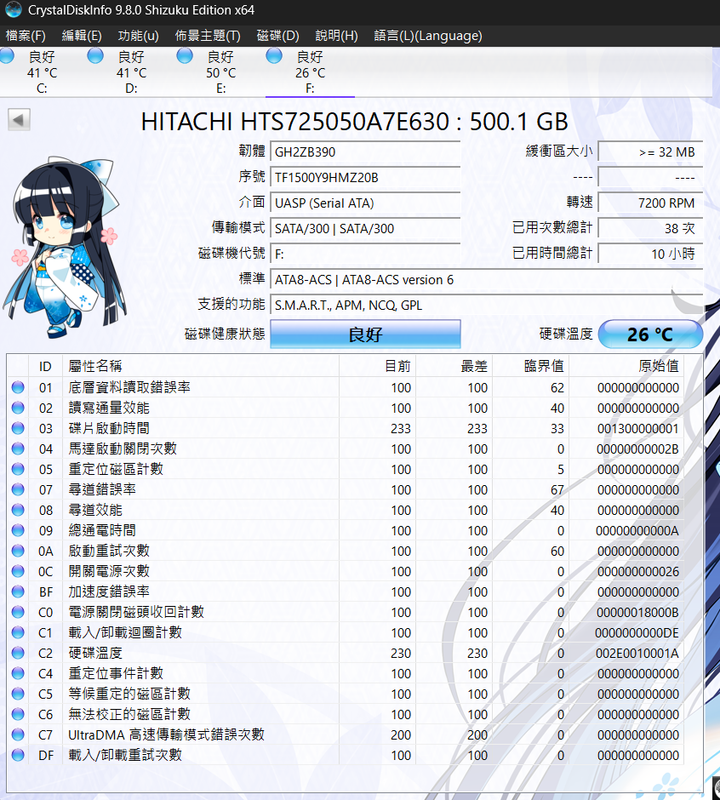
Task: Click the 原始值 column header
Action: pyautogui.click(x=627, y=366)
